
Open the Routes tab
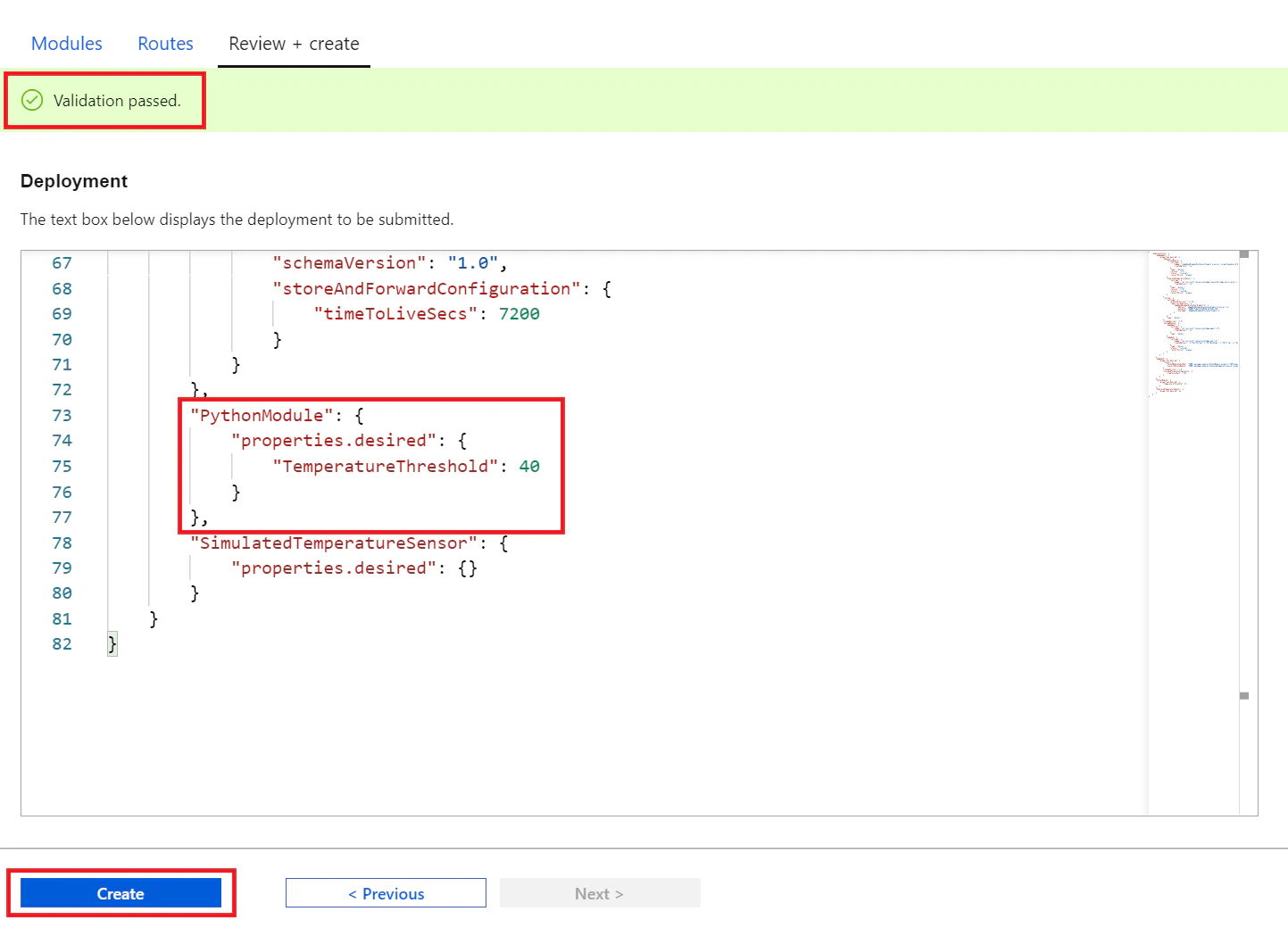pos(165,44)
